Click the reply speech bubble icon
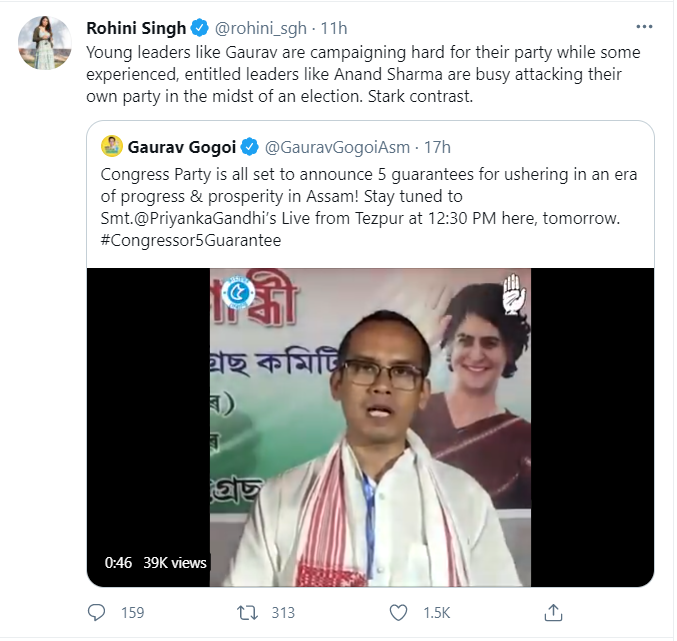 (x=97, y=611)
